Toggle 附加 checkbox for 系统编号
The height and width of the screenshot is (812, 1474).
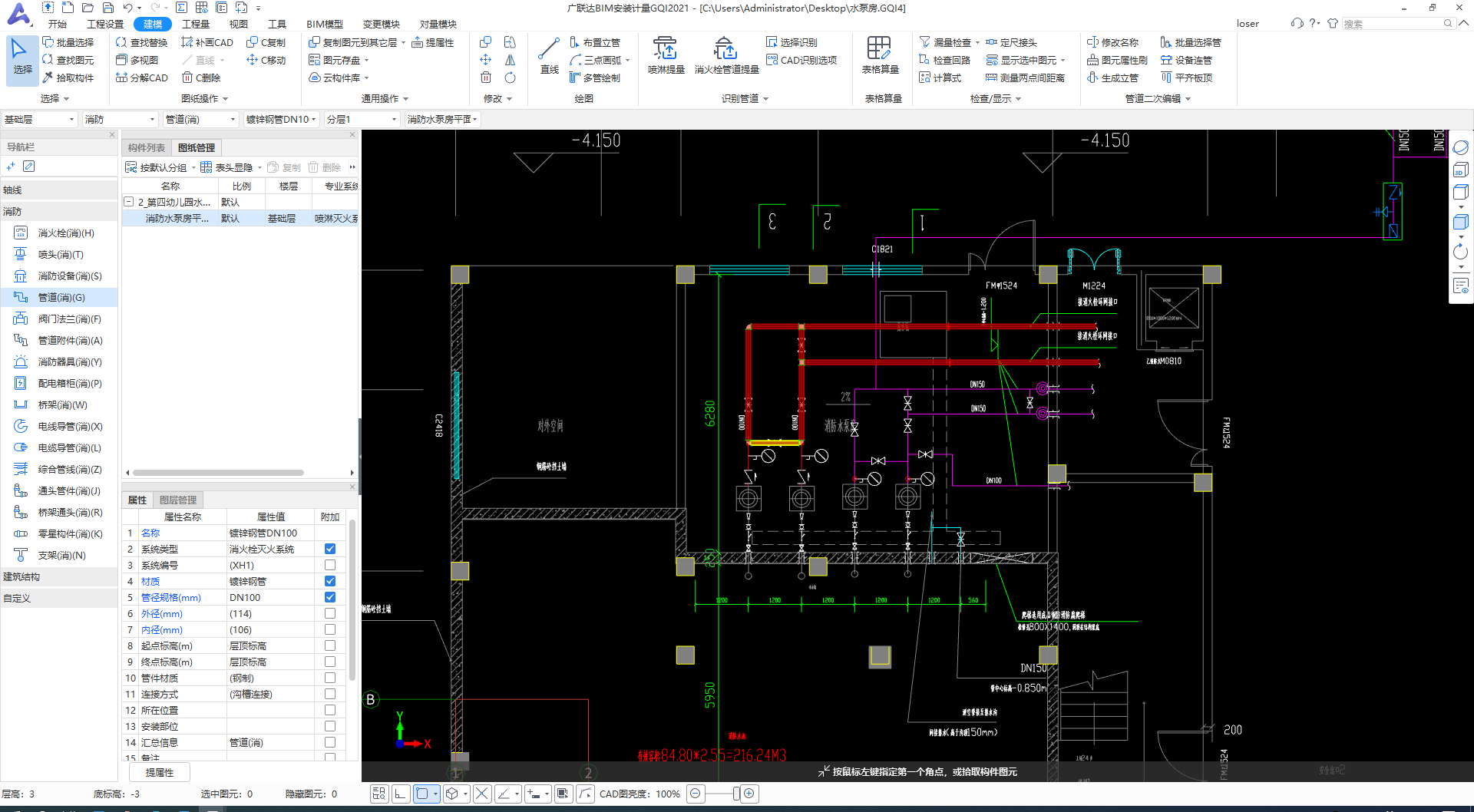point(330,565)
